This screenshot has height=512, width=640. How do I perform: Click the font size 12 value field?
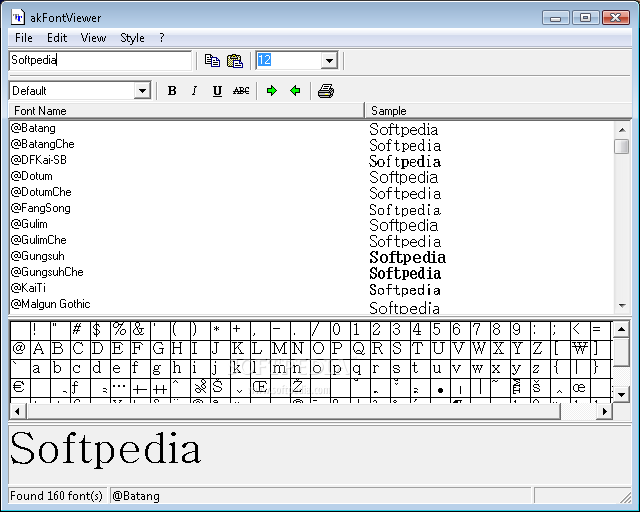click(x=289, y=60)
